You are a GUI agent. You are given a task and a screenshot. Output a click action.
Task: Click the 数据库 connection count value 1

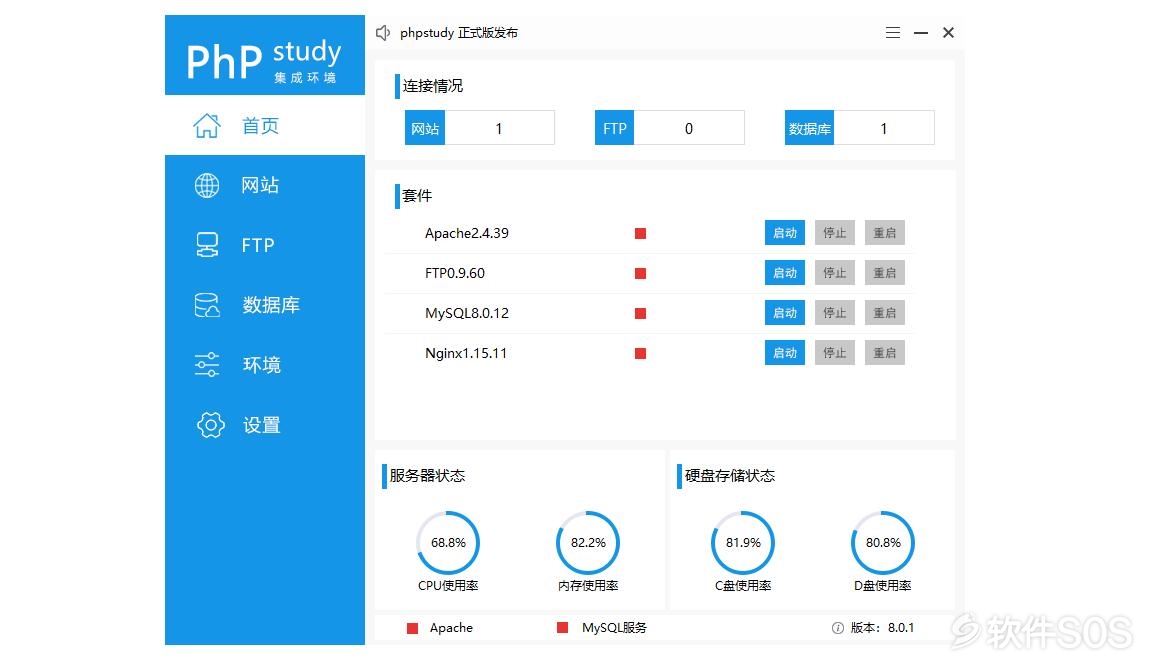(x=884, y=128)
